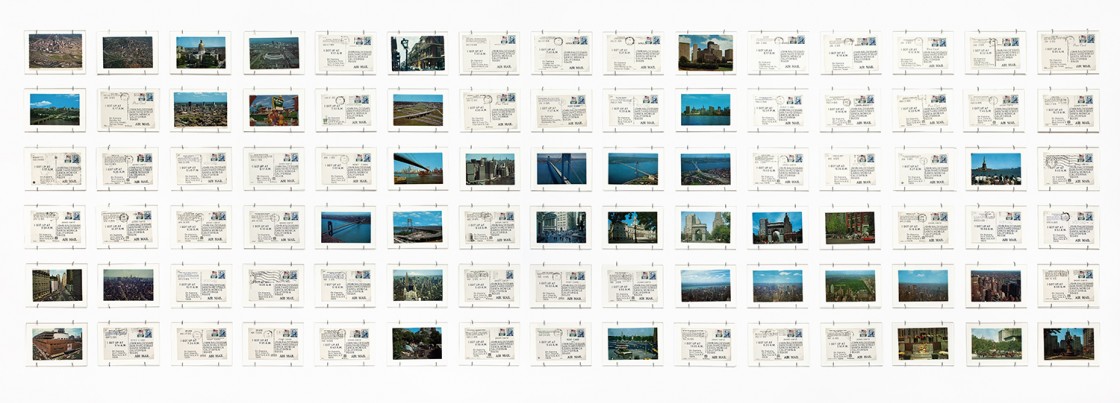Image resolution: width=1120 pixels, height=403 pixels.
Task: Open the street lamp and iron balconies postcard
Action: tap(418, 53)
